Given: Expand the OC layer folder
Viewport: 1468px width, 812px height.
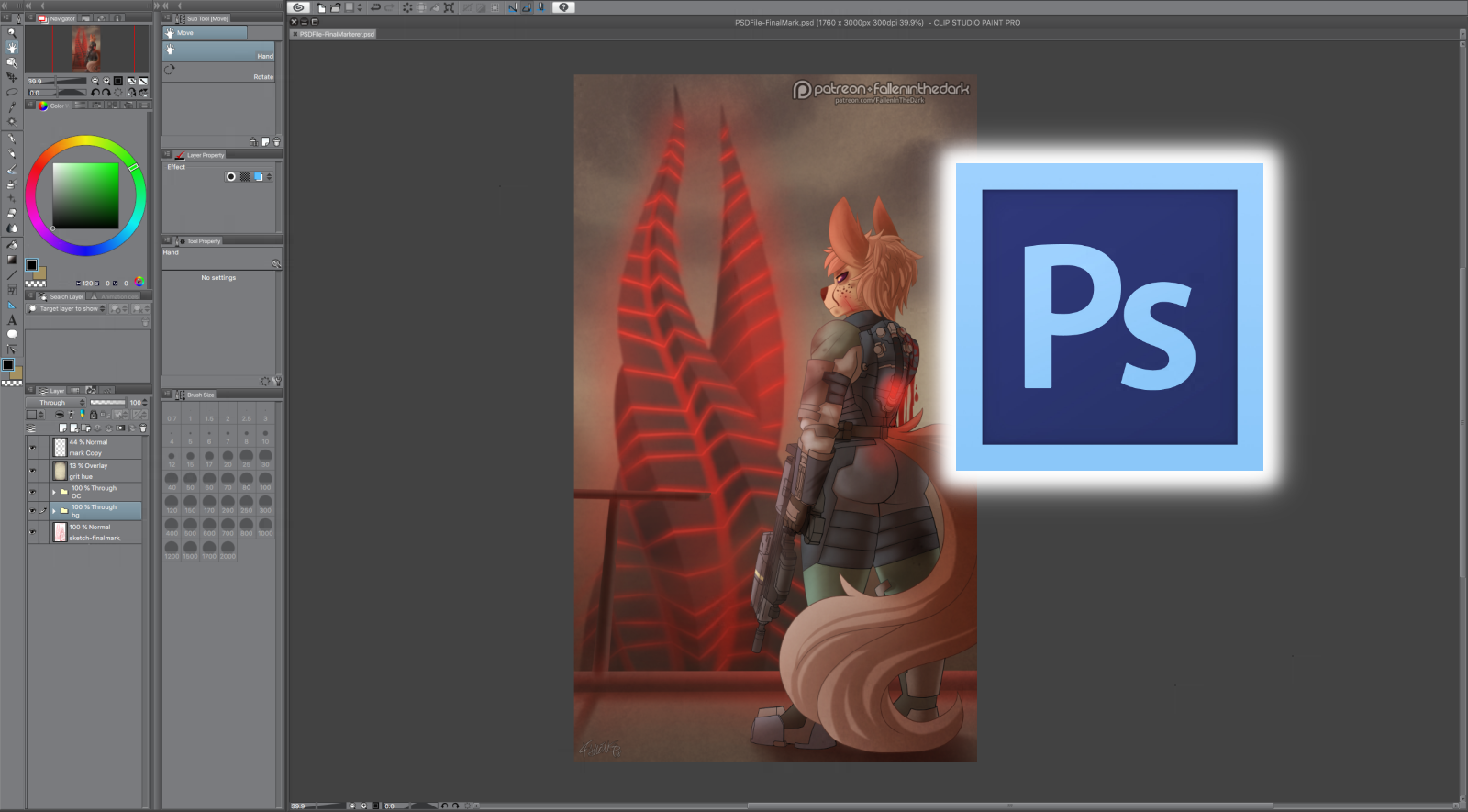Looking at the screenshot, I should click(54, 492).
